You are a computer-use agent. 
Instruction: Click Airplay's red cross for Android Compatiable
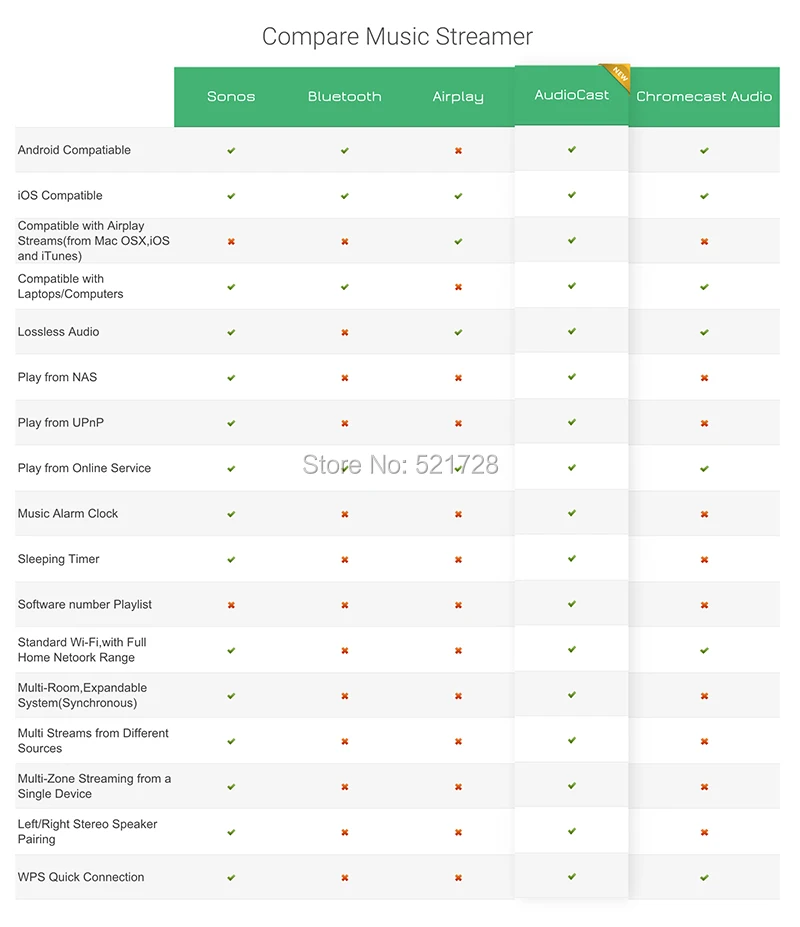[x=458, y=151]
